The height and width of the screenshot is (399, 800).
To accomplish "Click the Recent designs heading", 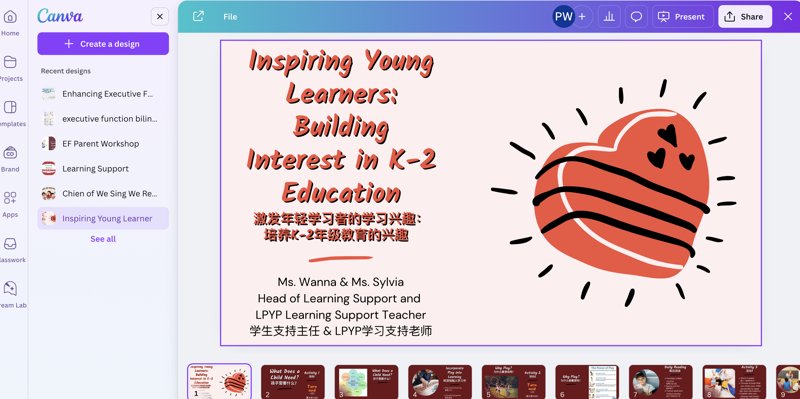I will pos(66,71).
